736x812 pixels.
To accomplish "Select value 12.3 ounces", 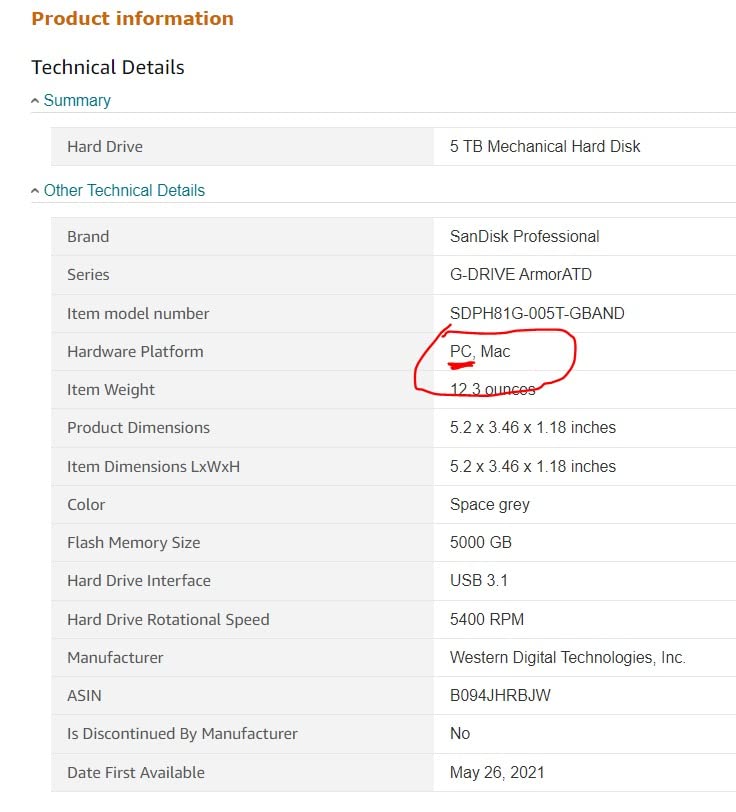I will [x=492, y=389].
